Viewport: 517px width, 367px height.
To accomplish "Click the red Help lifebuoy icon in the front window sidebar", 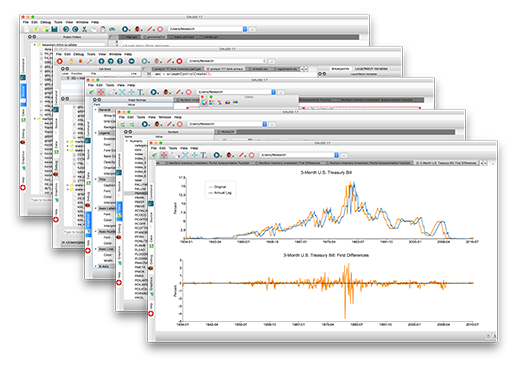I will (151, 314).
